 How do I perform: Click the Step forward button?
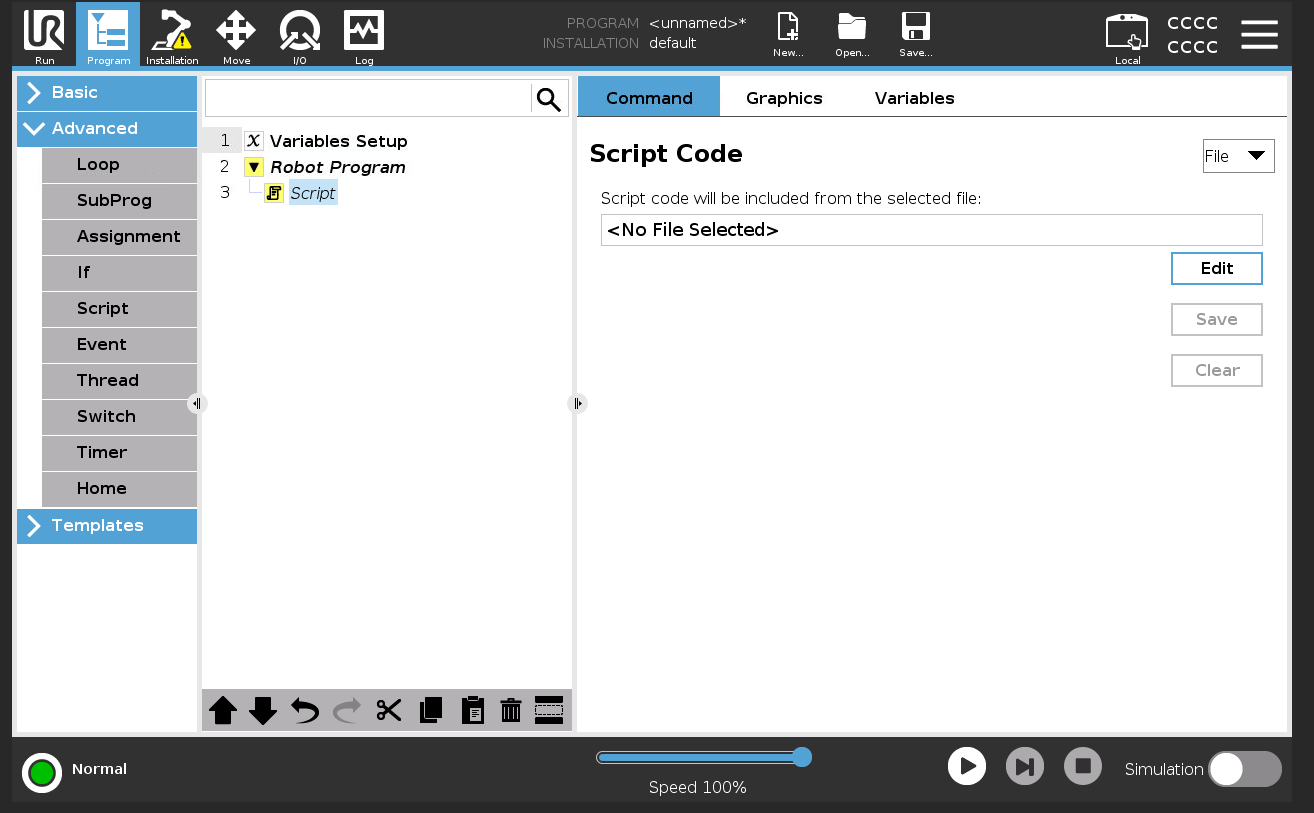1025,767
